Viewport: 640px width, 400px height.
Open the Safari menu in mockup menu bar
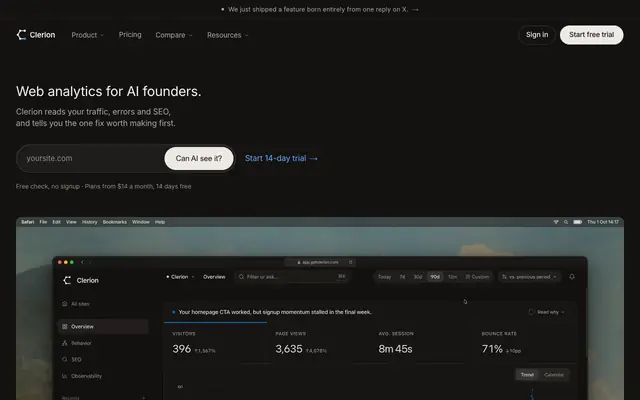coord(28,222)
